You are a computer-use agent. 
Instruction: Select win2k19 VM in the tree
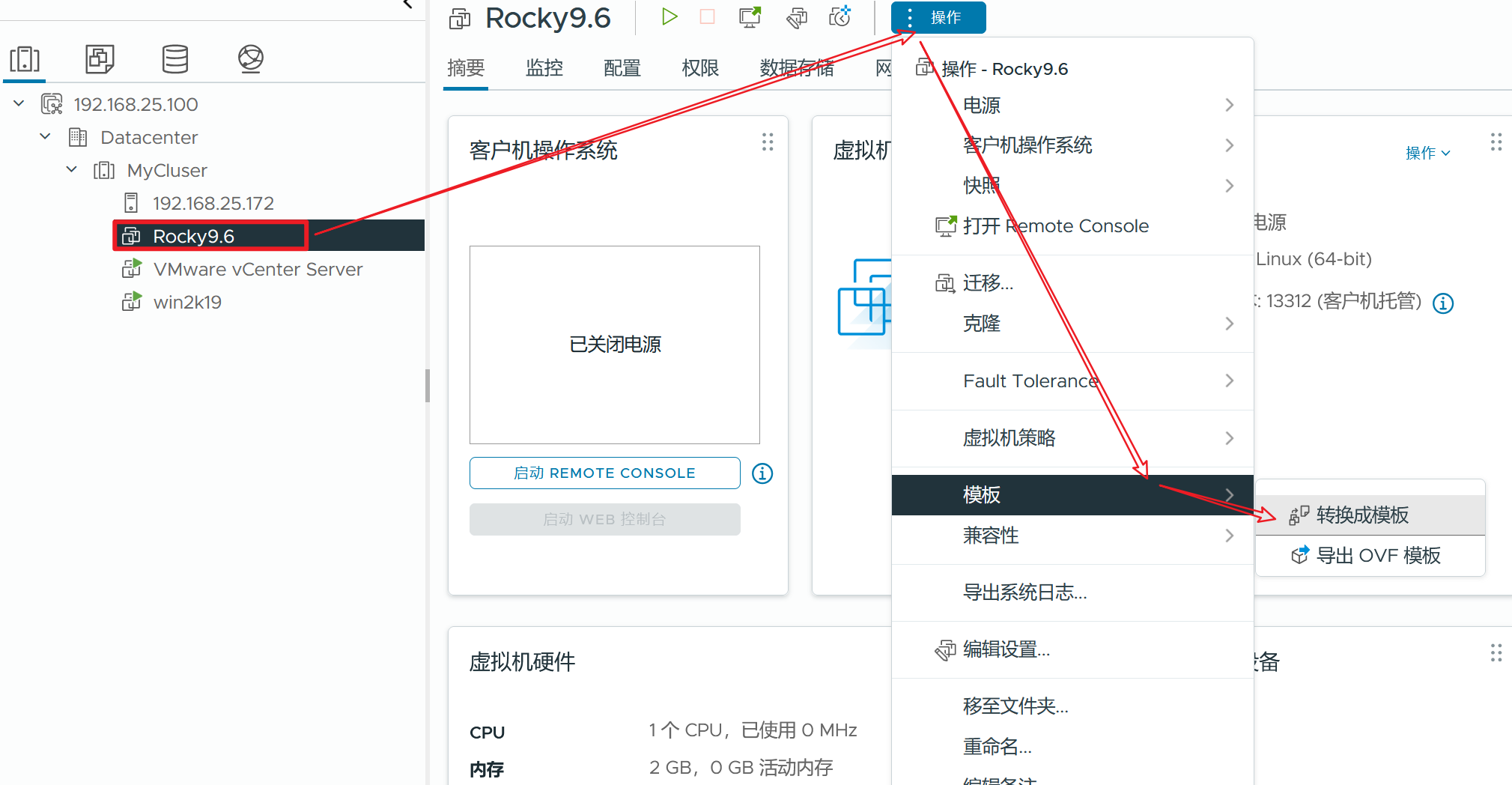point(187,302)
